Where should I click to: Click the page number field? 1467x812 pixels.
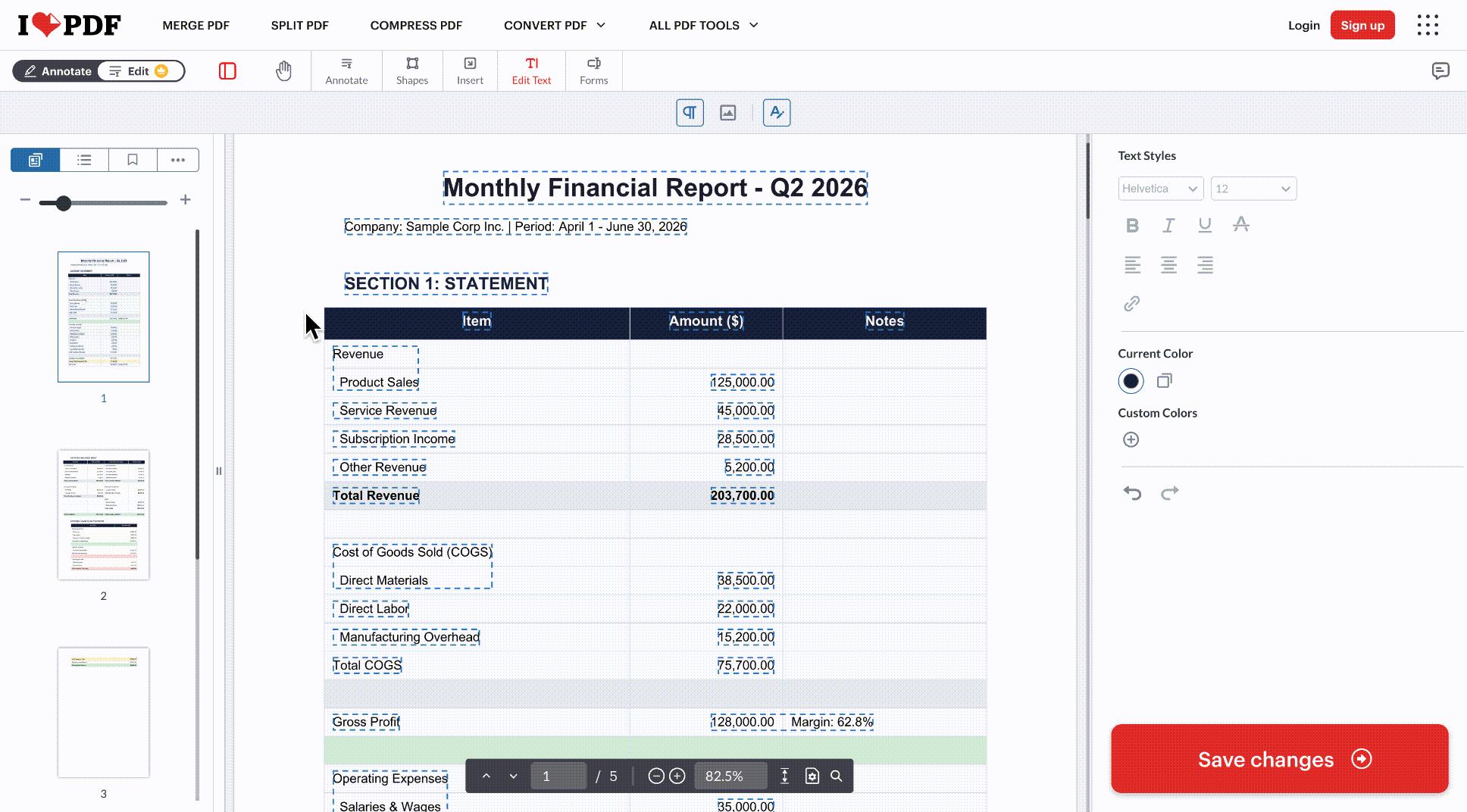[558, 776]
